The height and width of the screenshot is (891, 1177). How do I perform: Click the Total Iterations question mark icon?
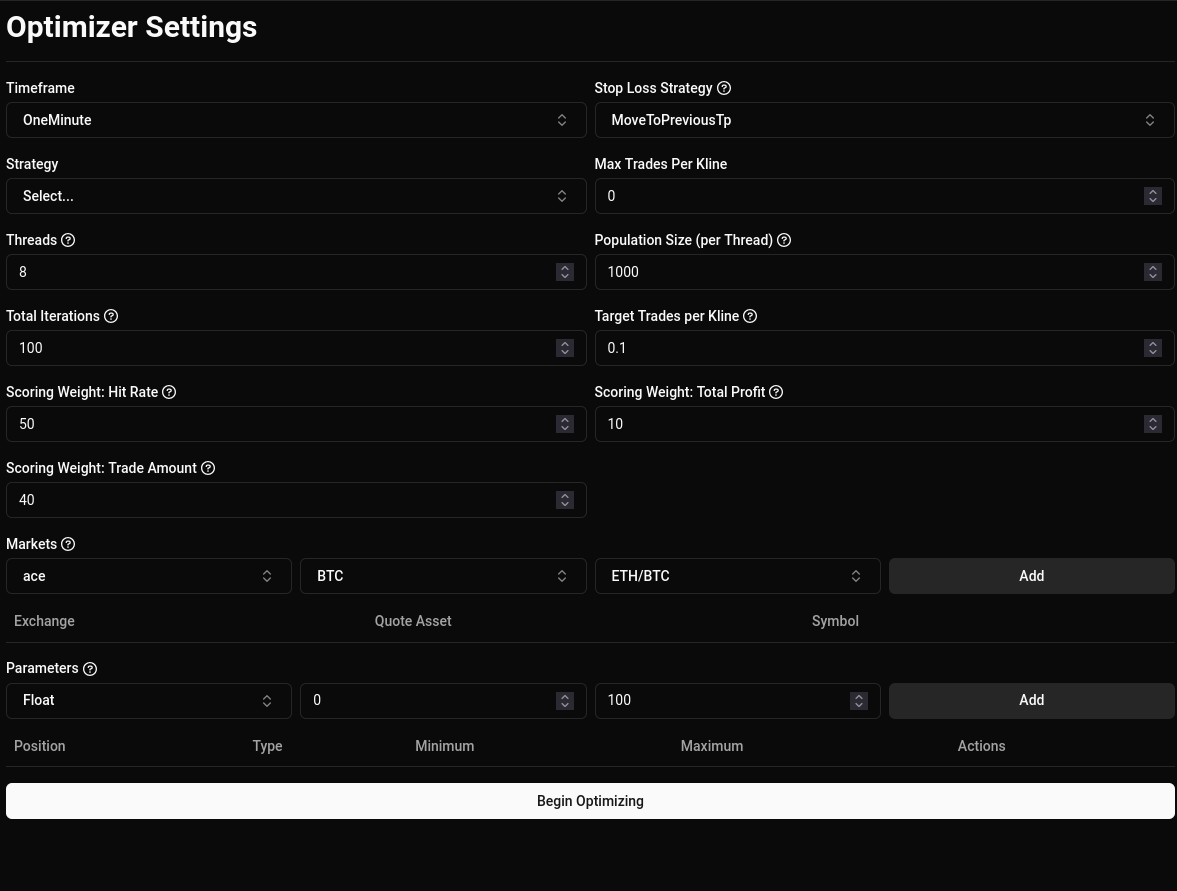click(111, 316)
